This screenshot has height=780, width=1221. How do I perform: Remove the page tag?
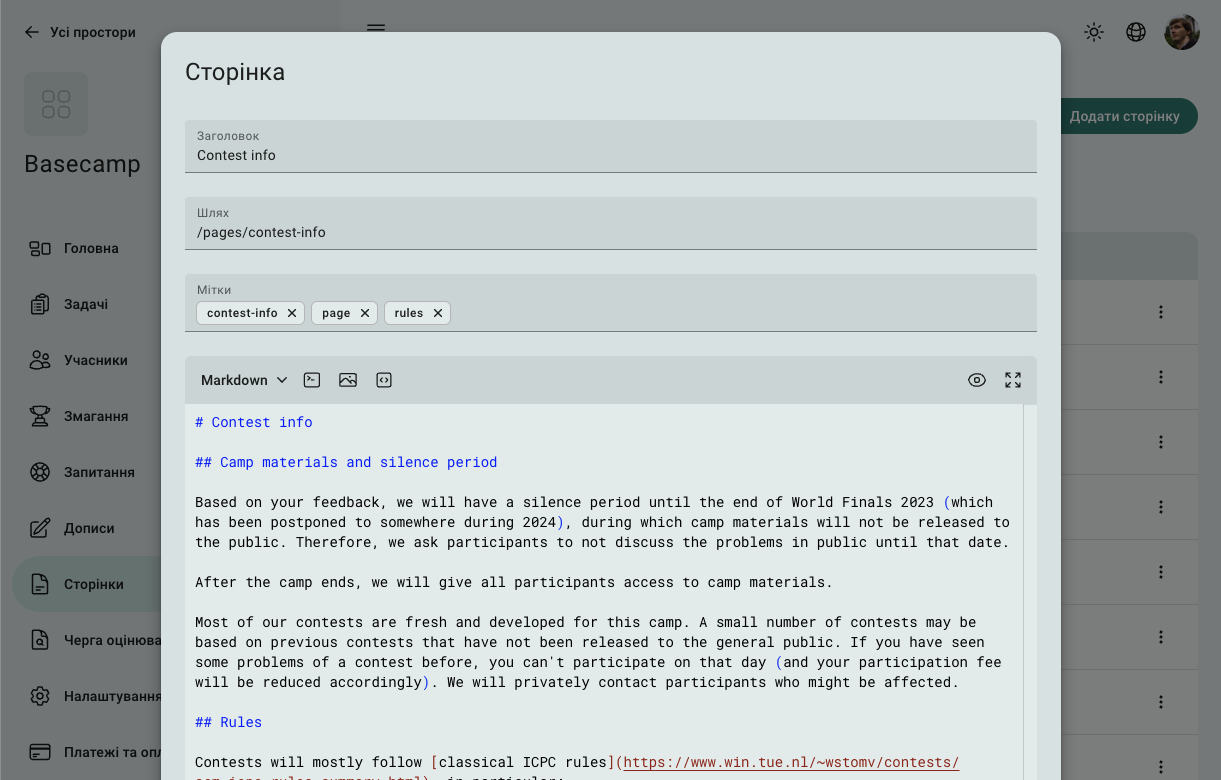(365, 313)
